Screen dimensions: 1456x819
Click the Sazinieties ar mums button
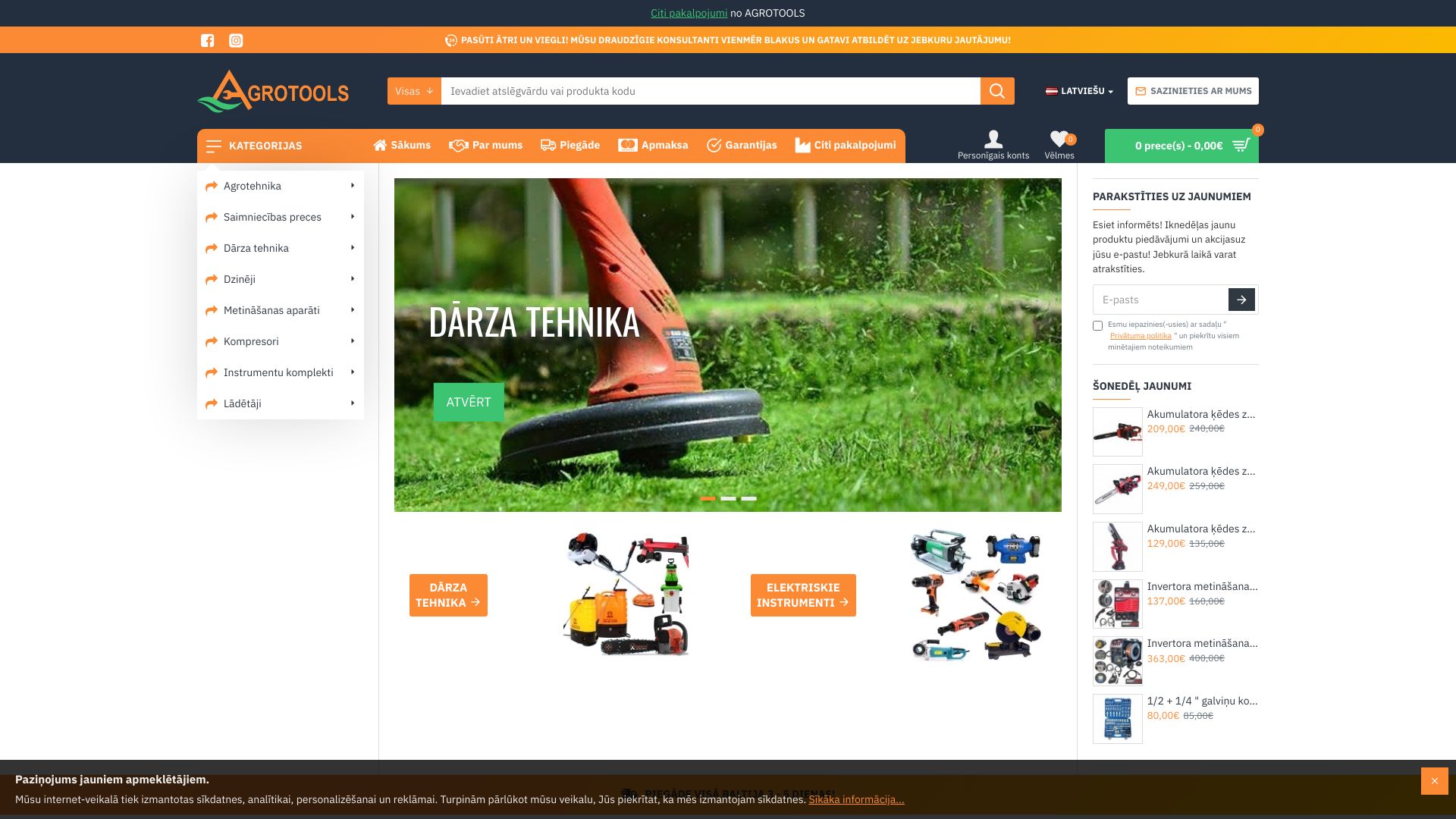tap(1192, 91)
